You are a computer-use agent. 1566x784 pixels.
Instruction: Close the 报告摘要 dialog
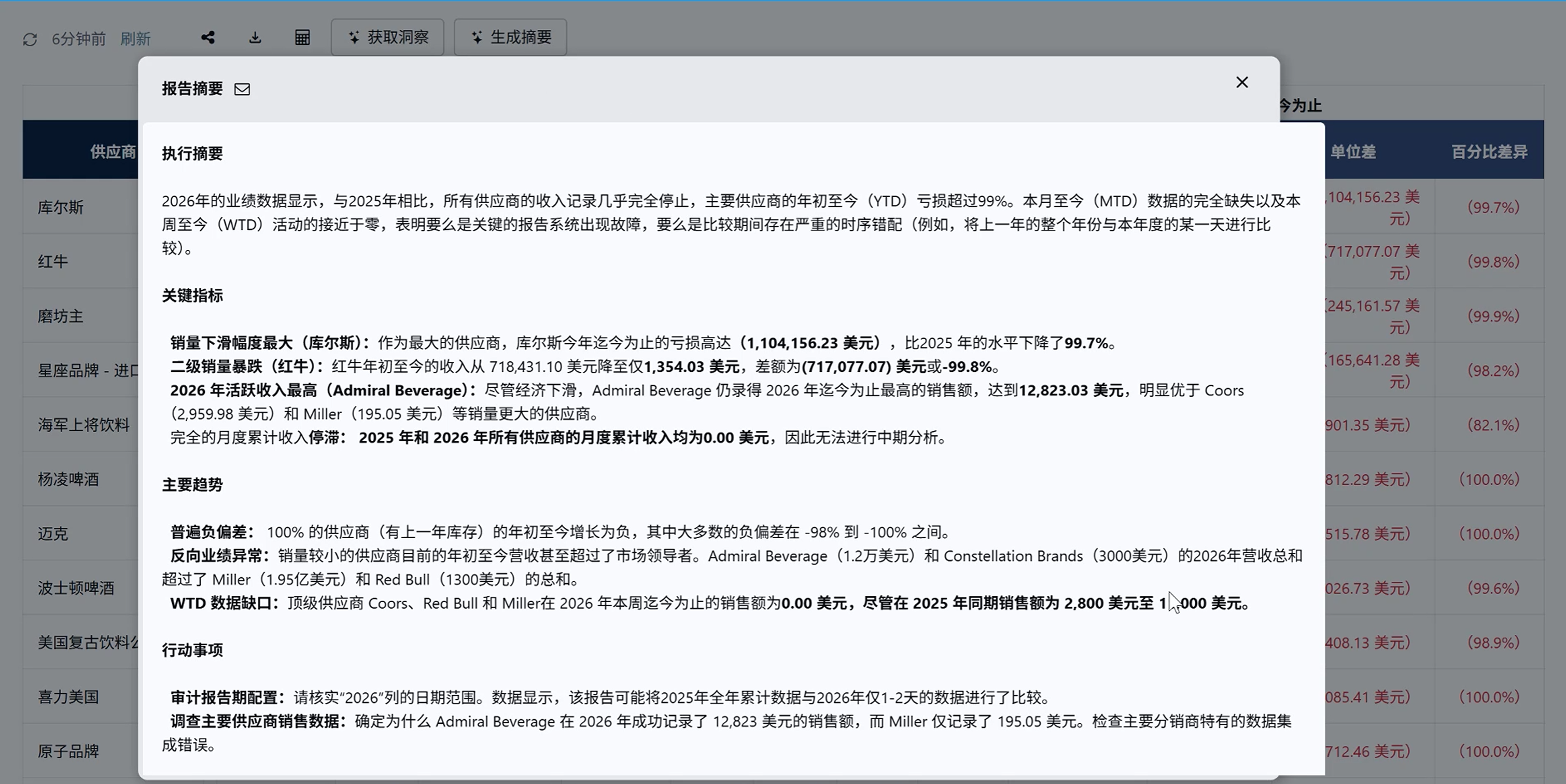point(1242,82)
